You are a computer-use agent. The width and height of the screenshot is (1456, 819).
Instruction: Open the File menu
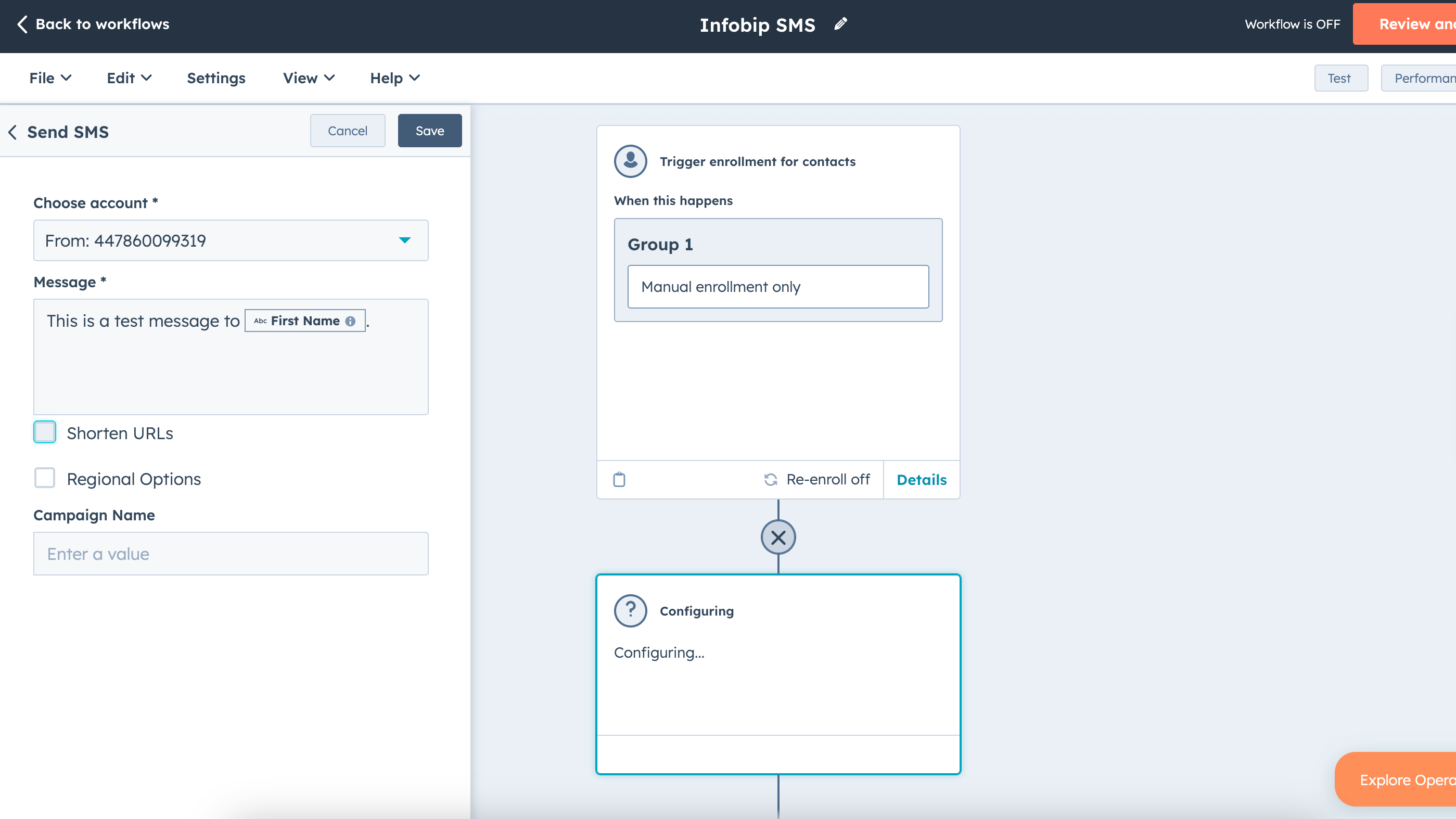50,78
